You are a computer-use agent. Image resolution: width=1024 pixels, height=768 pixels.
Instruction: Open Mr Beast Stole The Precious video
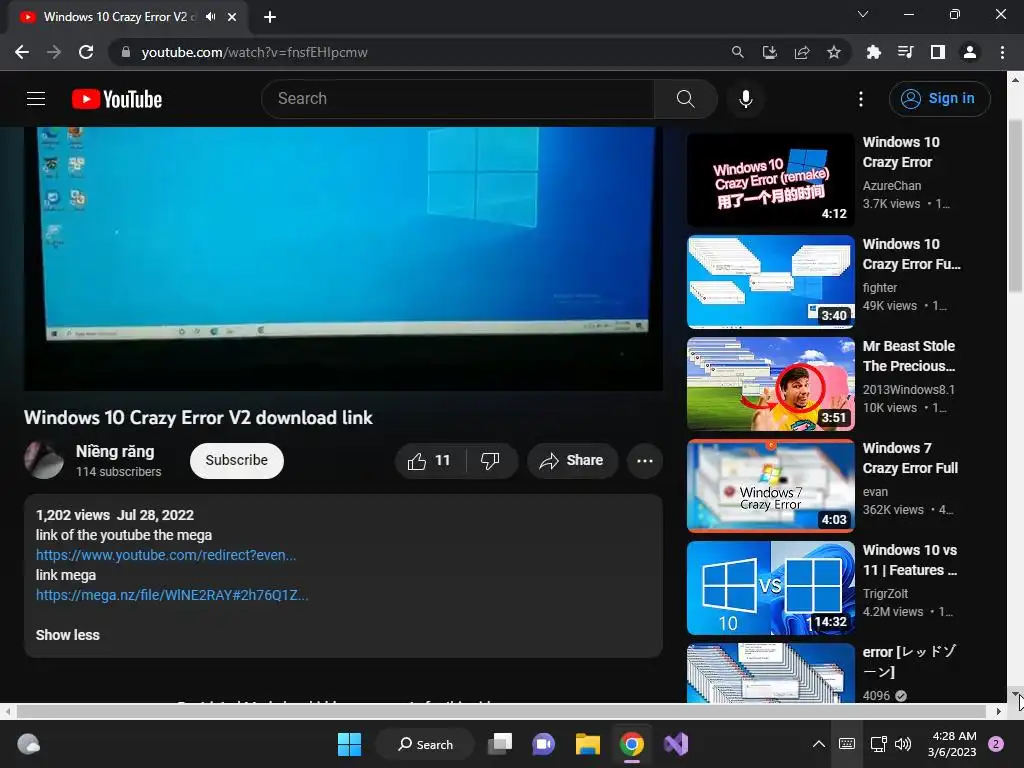click(908, 356)
